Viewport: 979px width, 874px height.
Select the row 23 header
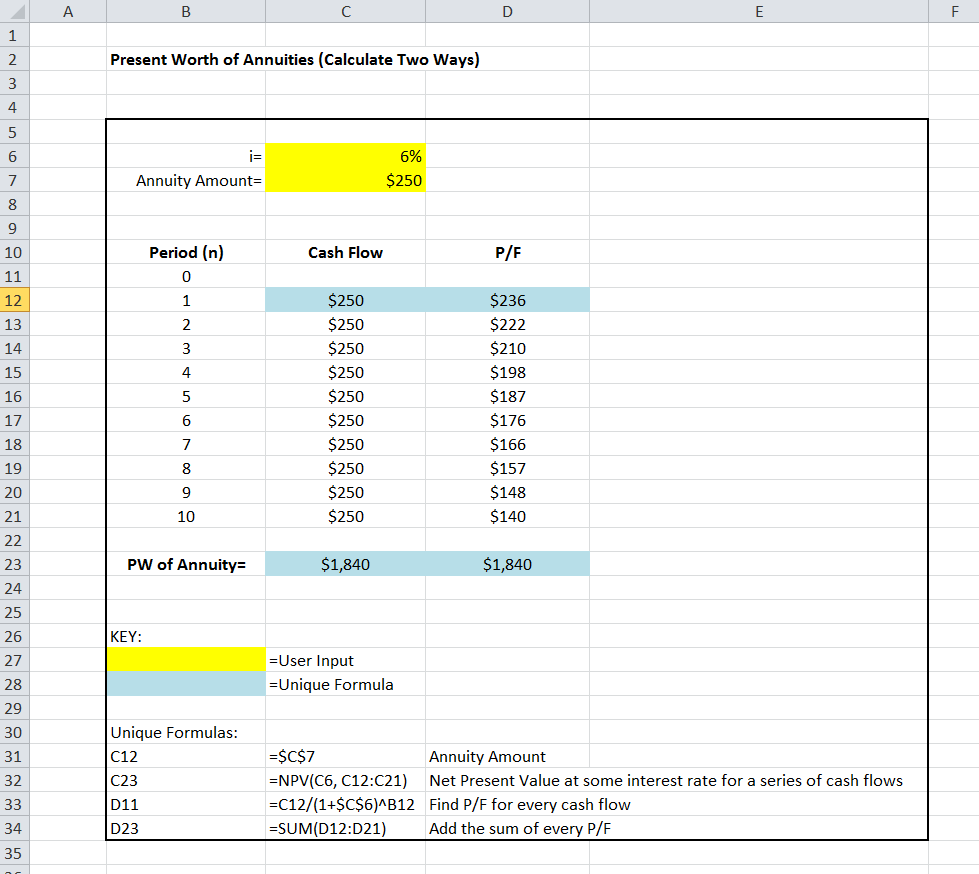[x=15, y=564]
